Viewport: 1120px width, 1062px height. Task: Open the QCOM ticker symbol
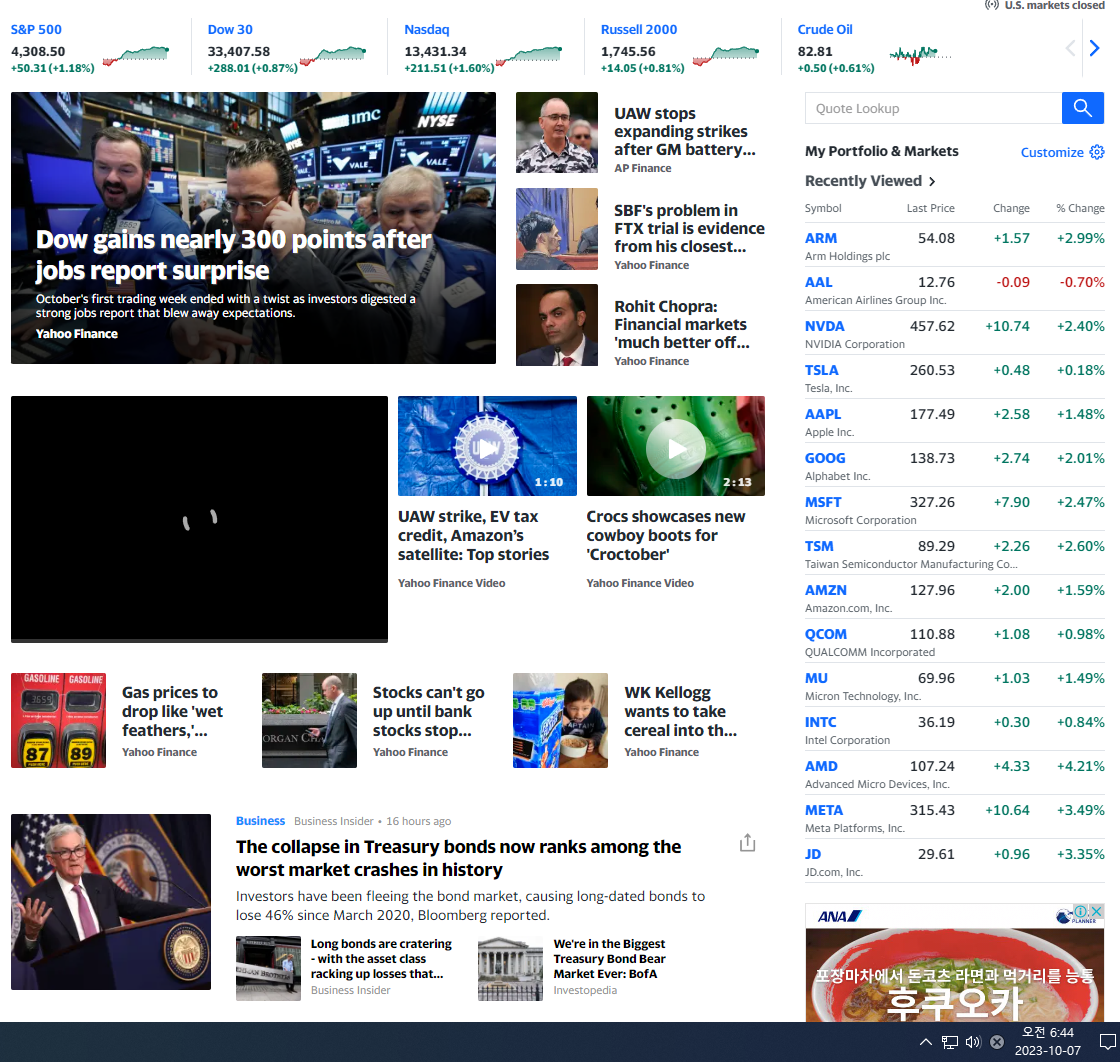[826, 634]
